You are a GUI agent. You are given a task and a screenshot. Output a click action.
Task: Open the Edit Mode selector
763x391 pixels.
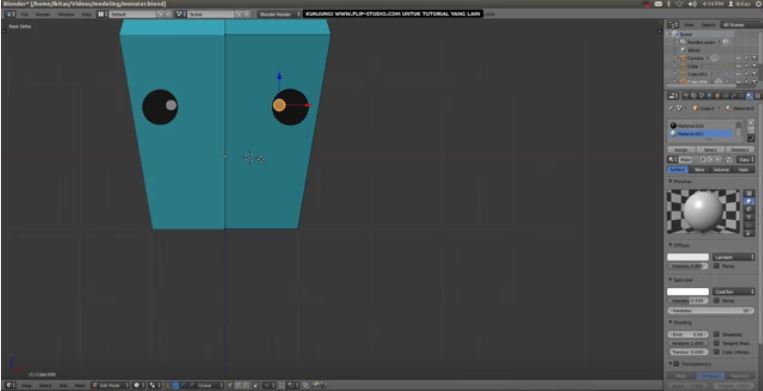[110, 385]
